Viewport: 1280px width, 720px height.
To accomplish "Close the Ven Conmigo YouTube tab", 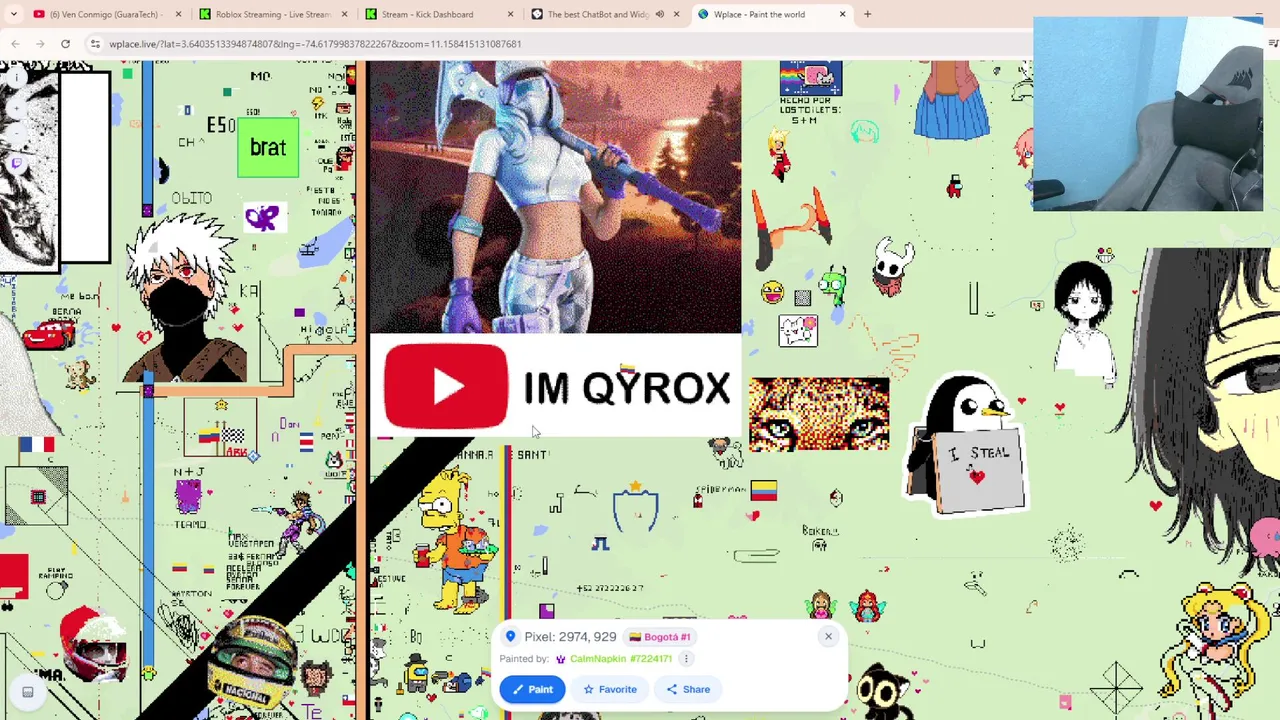I will [x=179, y=14].
